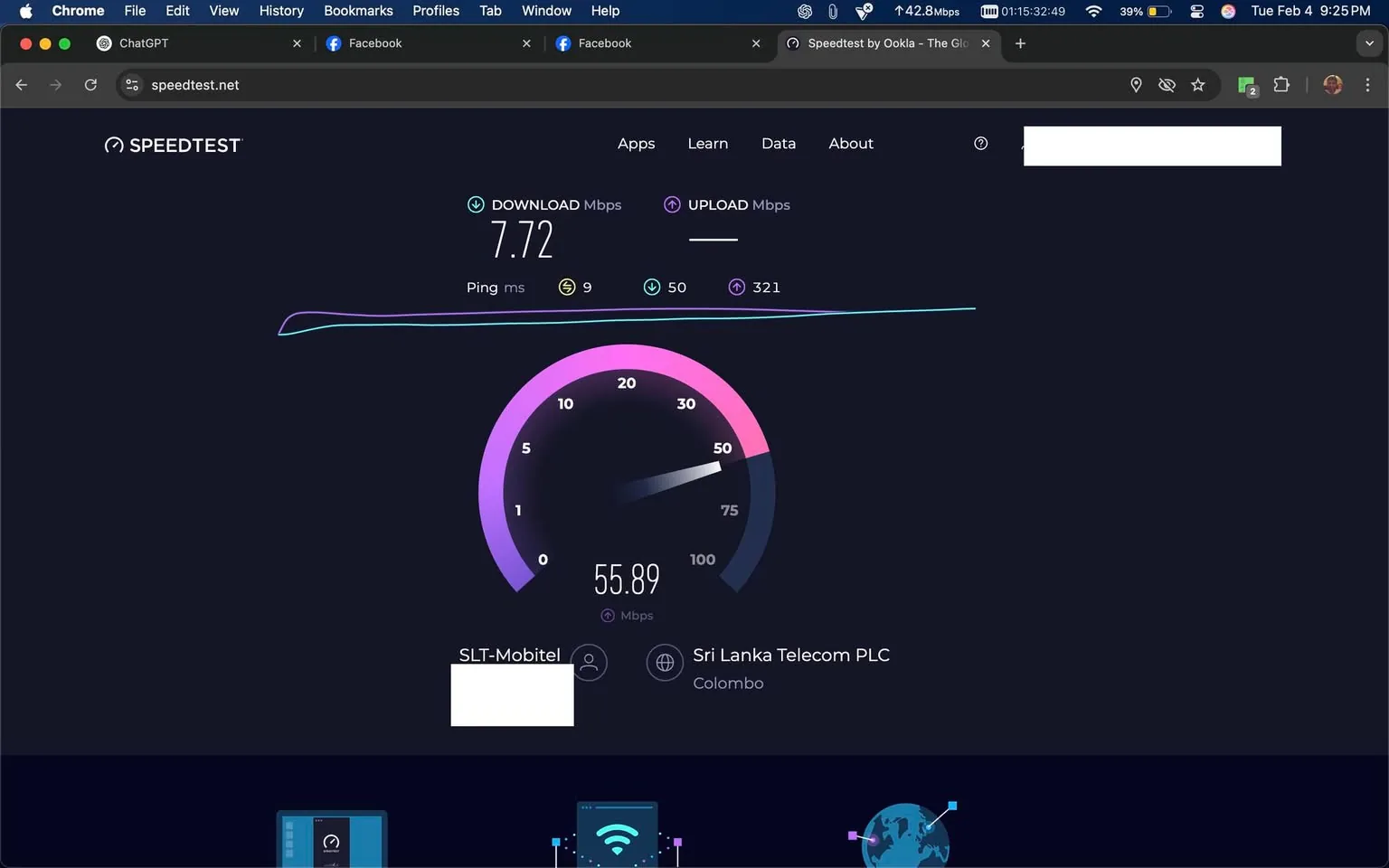The width and height of the screenshot is (1389, 868).
Task: Open the macOS Control Center toggles
Action: [1196, 12]
